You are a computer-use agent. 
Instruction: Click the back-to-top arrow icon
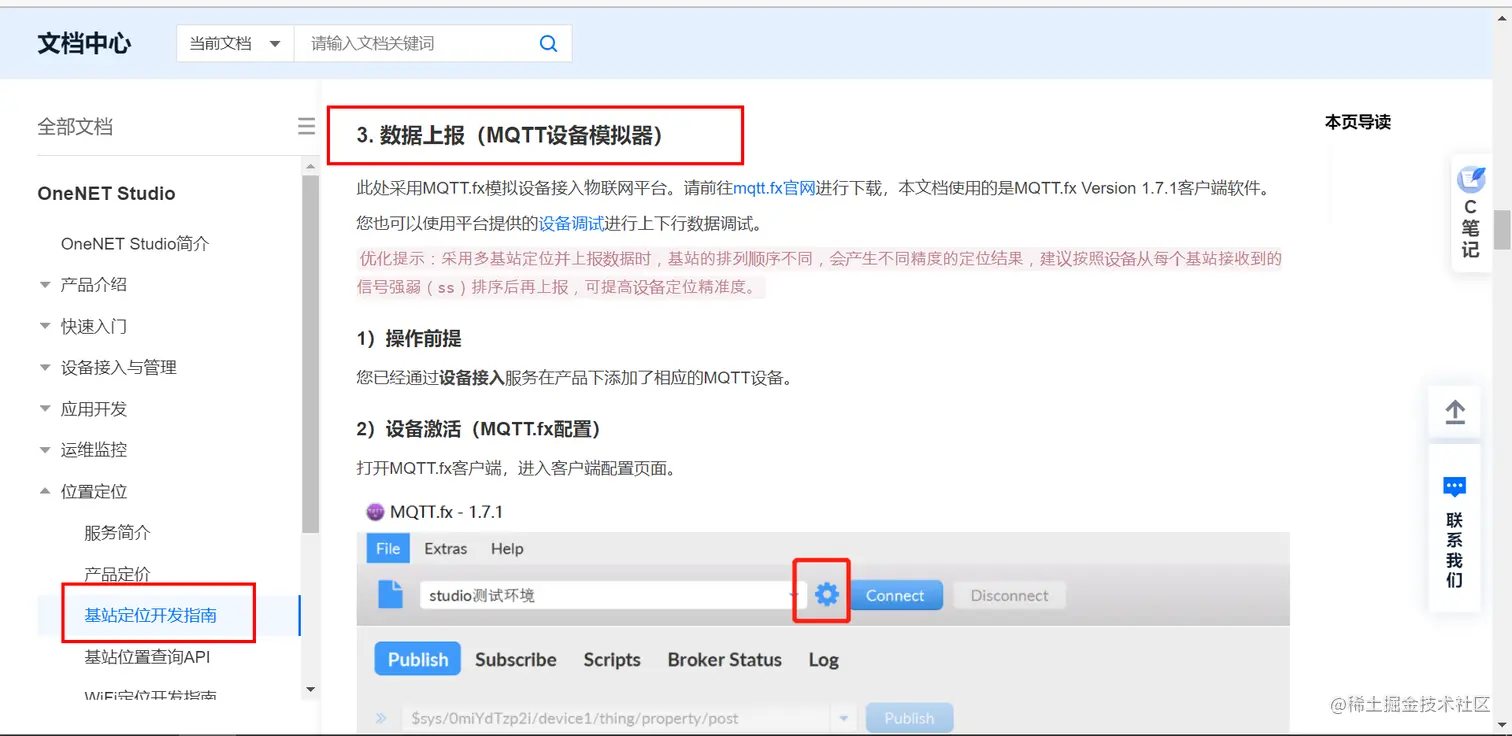tap(1454, 411)
